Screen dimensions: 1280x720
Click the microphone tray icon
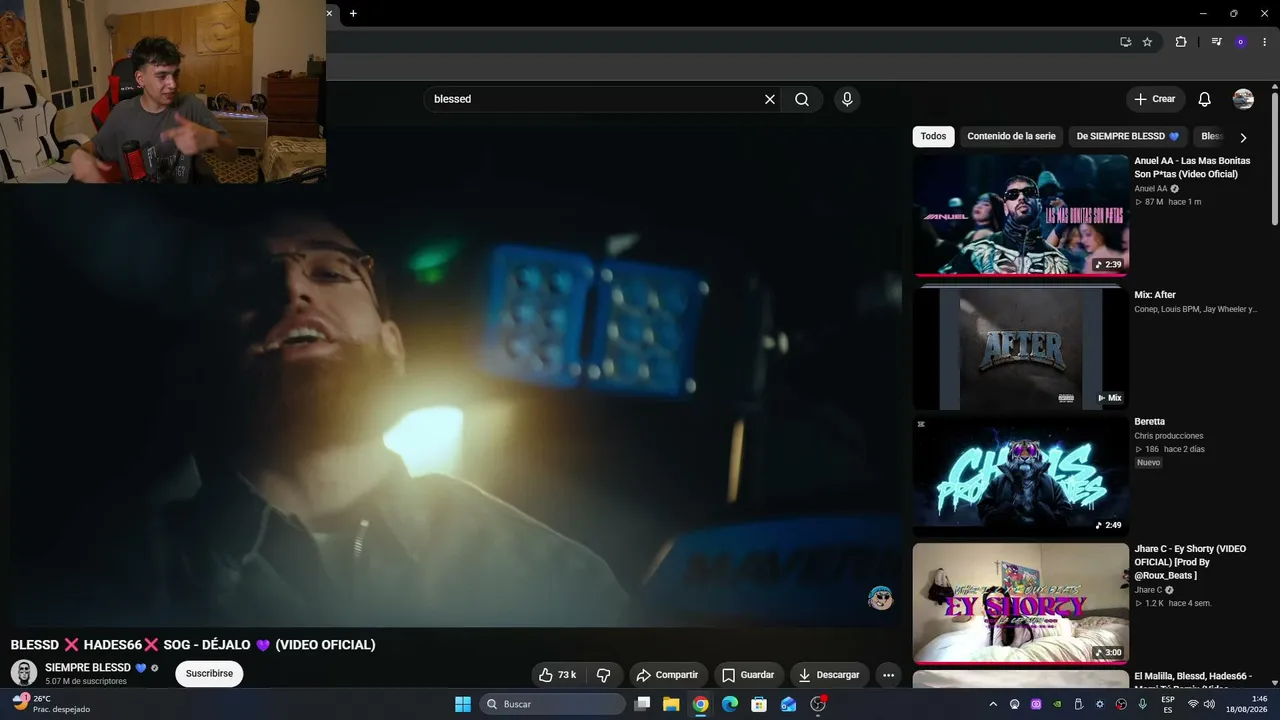click(1143, 704)
